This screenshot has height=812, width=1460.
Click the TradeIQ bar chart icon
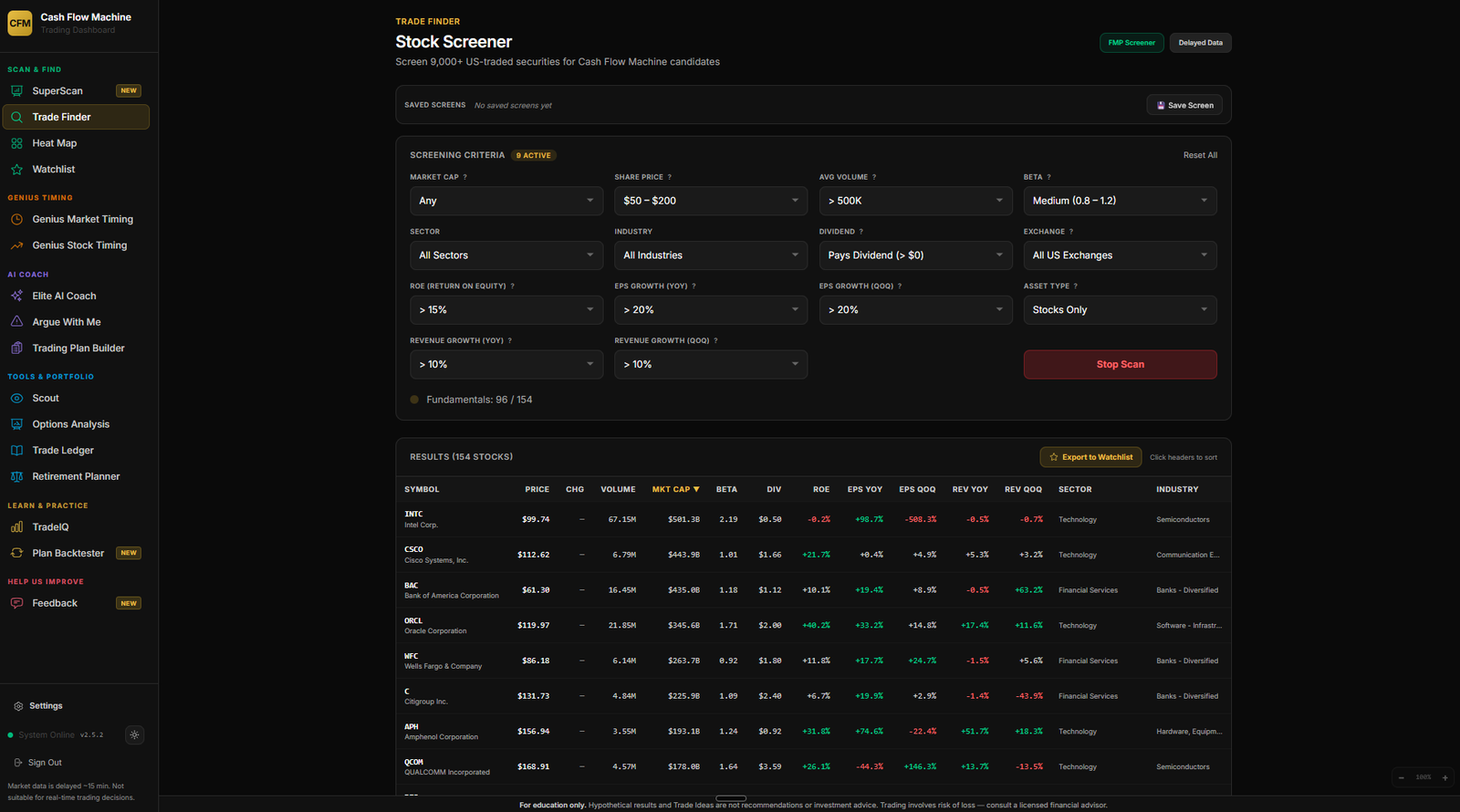[x=16, y=527]
